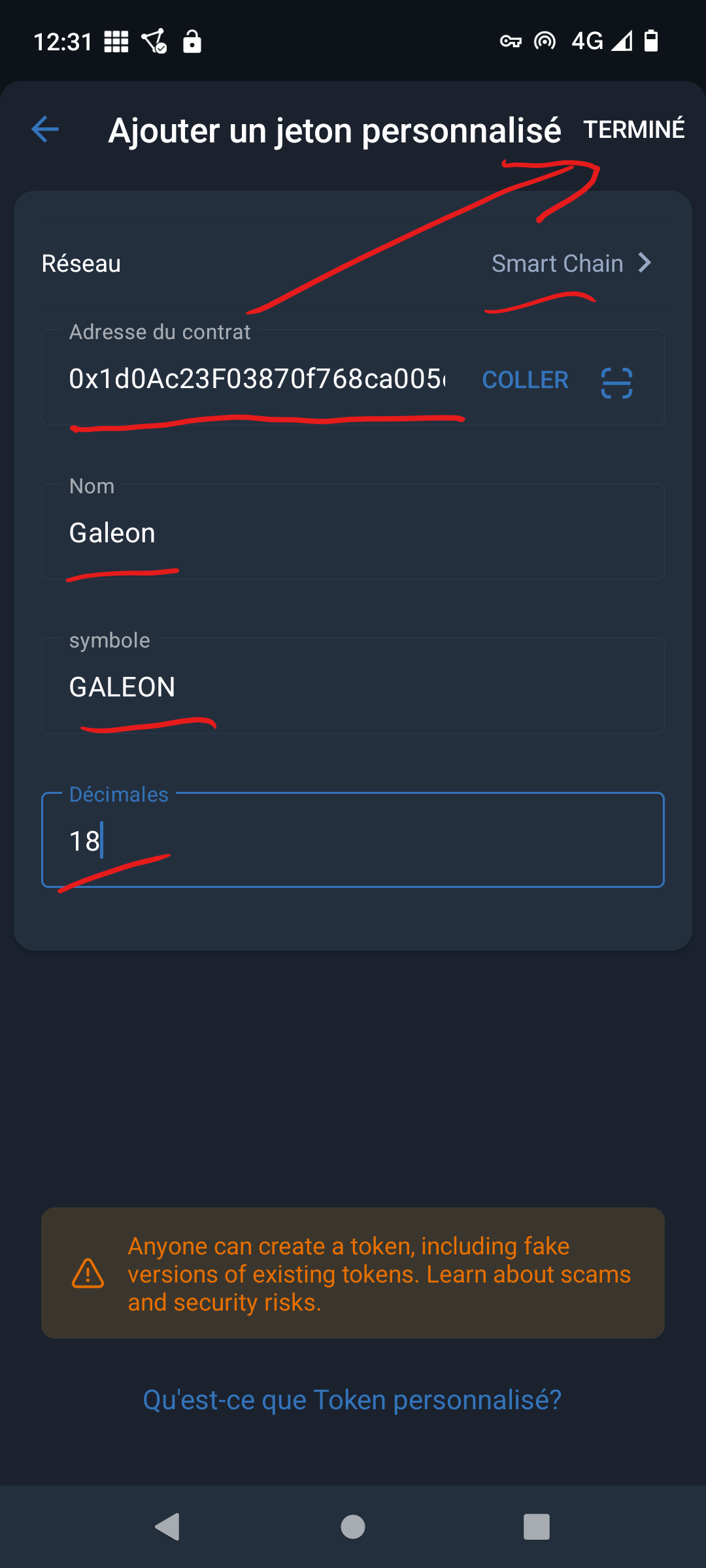Tap the lock icon in status bar
Screen dimensions: 706x1568
pyautogui.click(x=192, y=41)
